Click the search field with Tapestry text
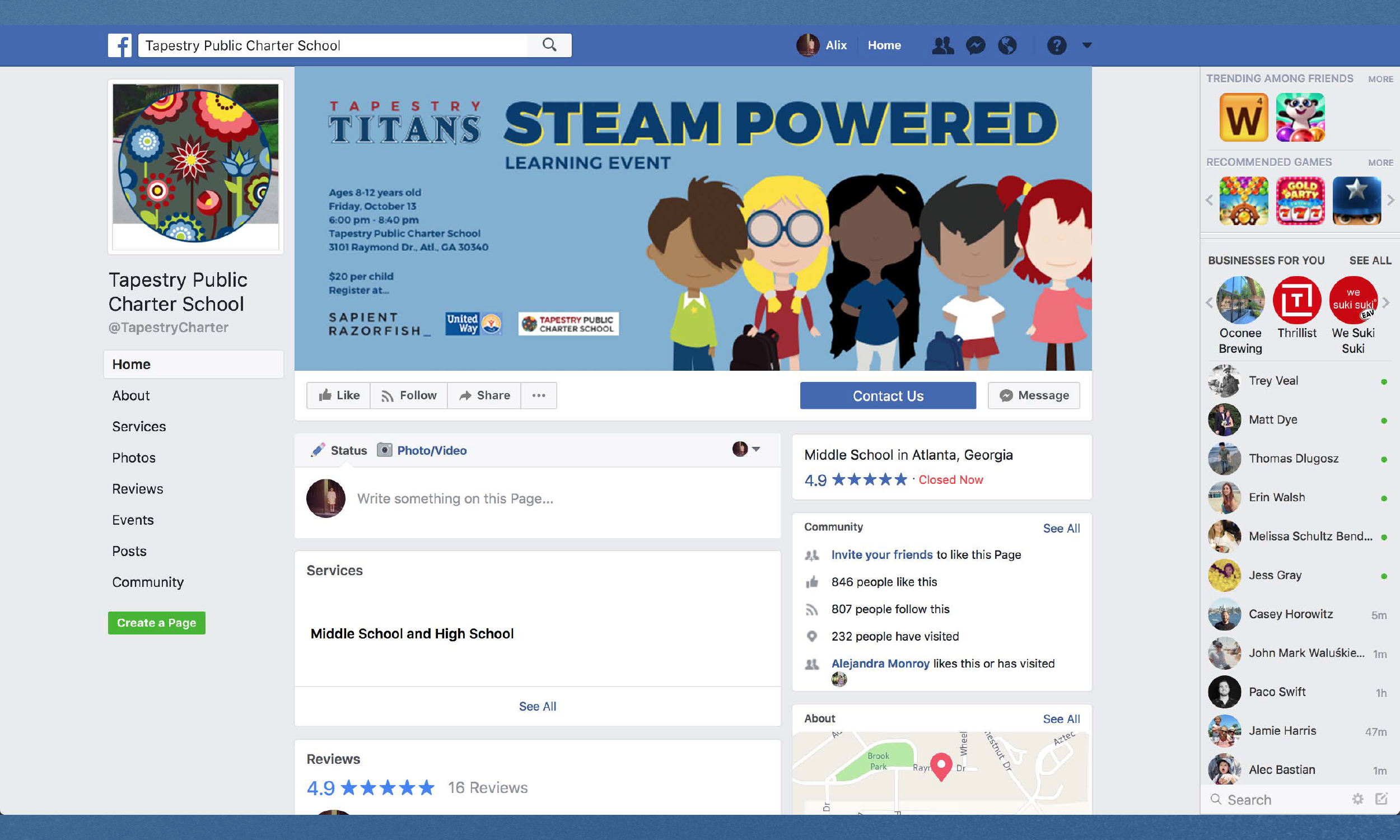1400x840 pixels. (333, 45)
